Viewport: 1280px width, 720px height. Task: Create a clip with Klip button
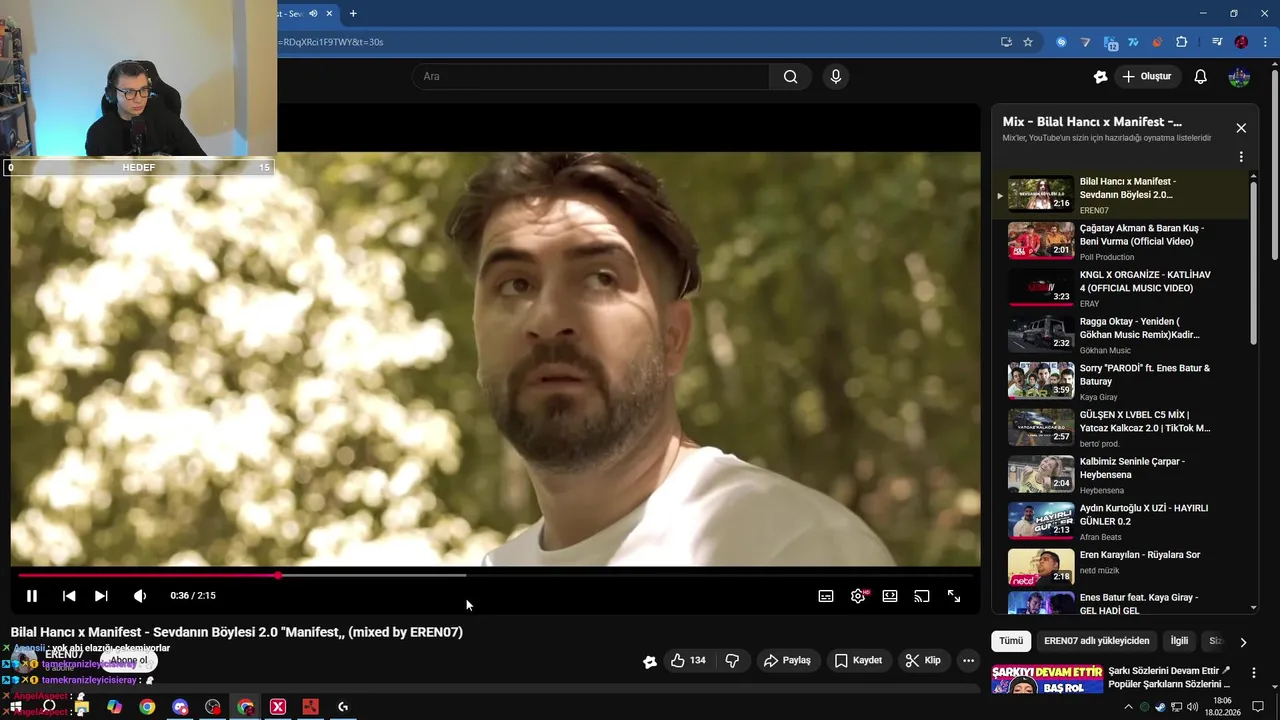[923, 661]
